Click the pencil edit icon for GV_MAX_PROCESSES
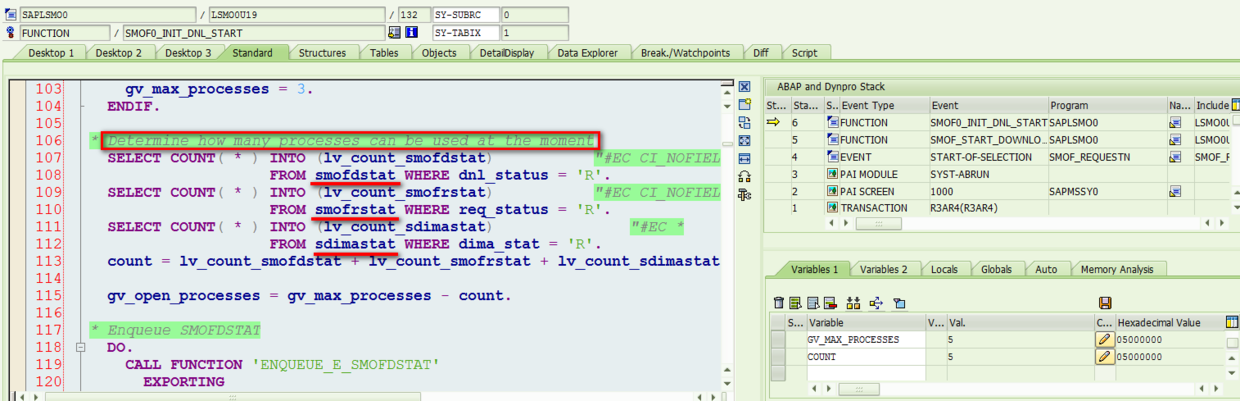This screenshot has height=401, width=1240. [x=1104, y=340]
